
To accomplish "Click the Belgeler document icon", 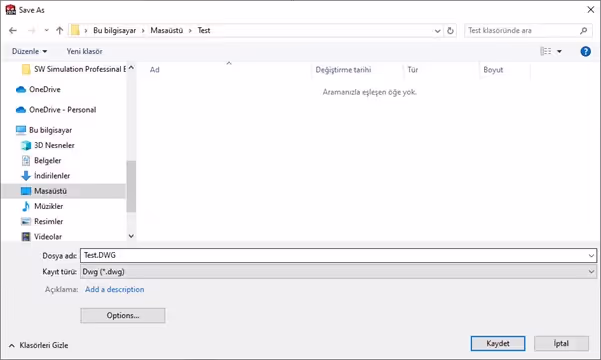I will tap(26, 161).
